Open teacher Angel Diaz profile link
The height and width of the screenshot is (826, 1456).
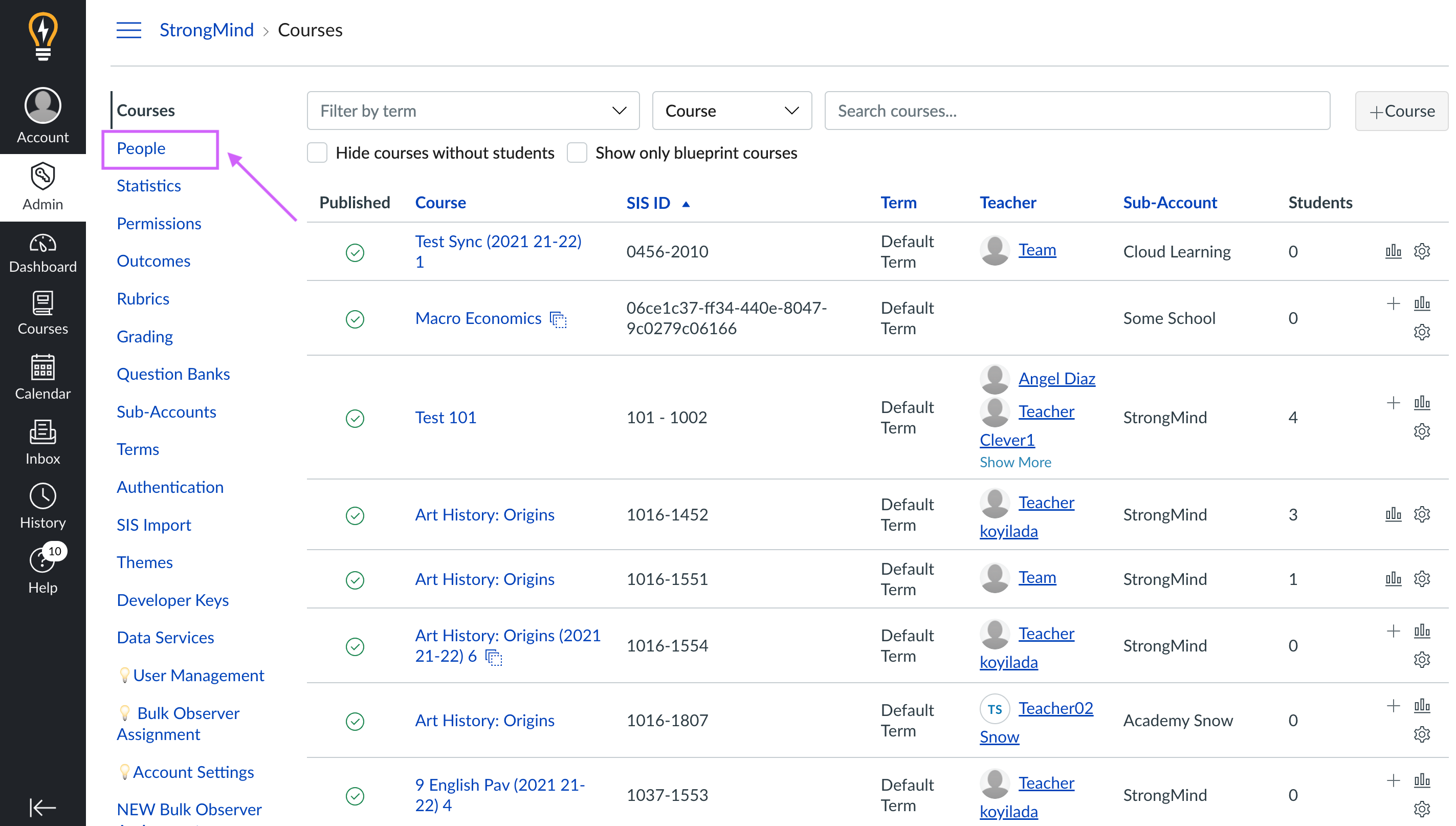pos(1056,379)
